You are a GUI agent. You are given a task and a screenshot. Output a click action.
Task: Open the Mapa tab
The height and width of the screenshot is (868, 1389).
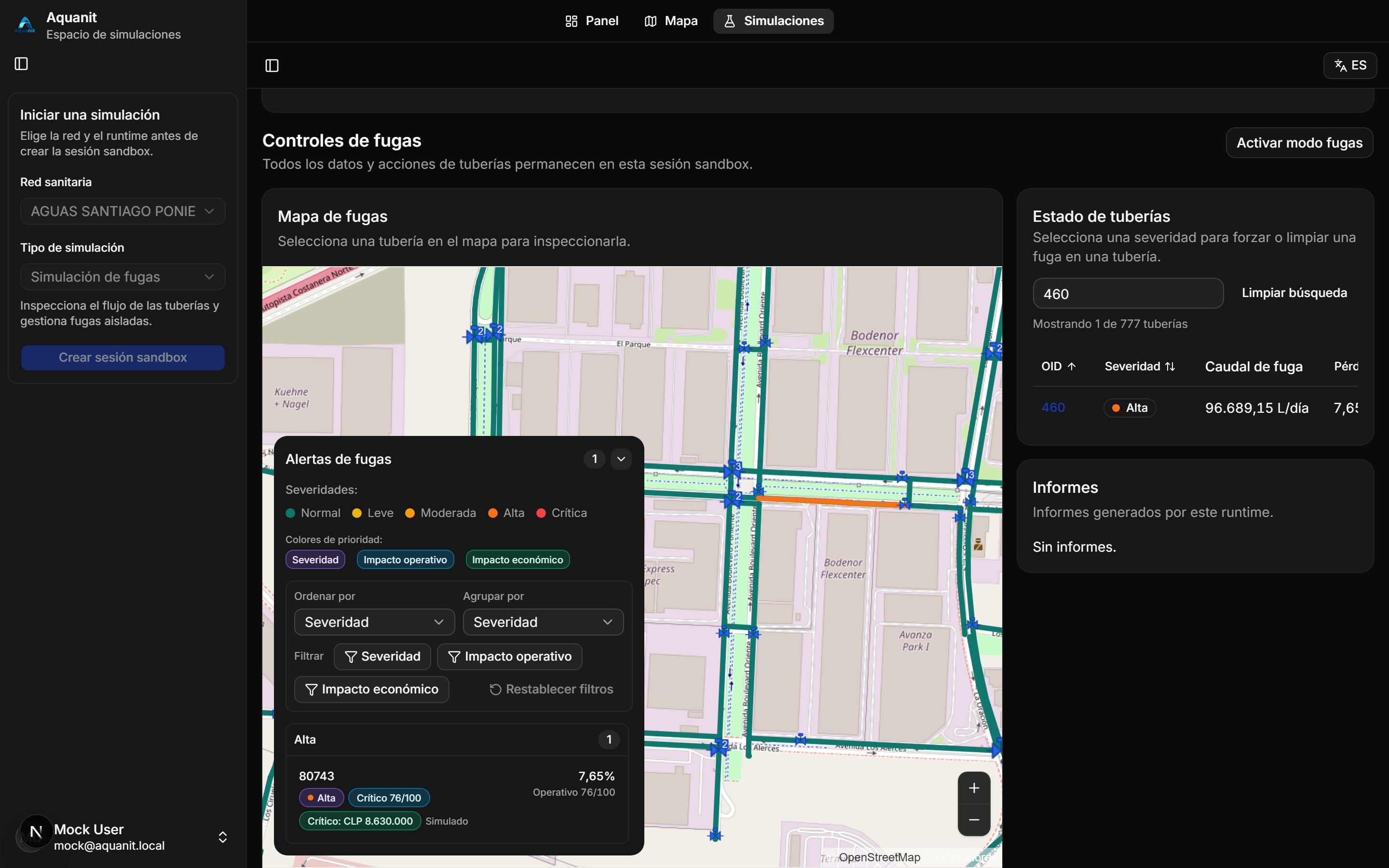(671, 21)
